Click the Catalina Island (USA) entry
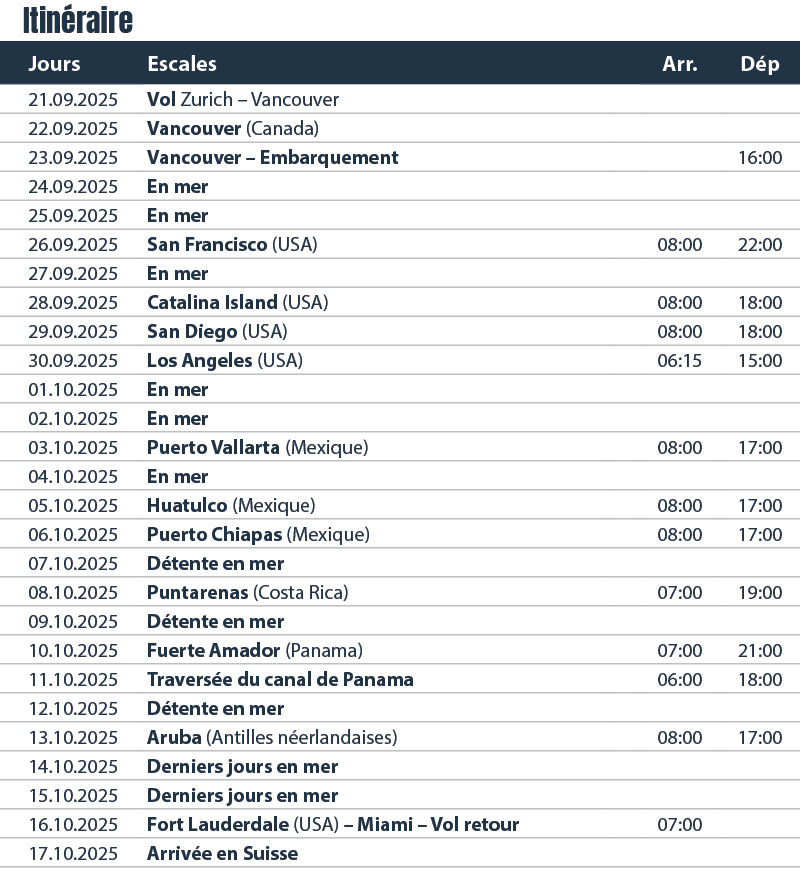The image size is (800, 871). click(238, 302)
